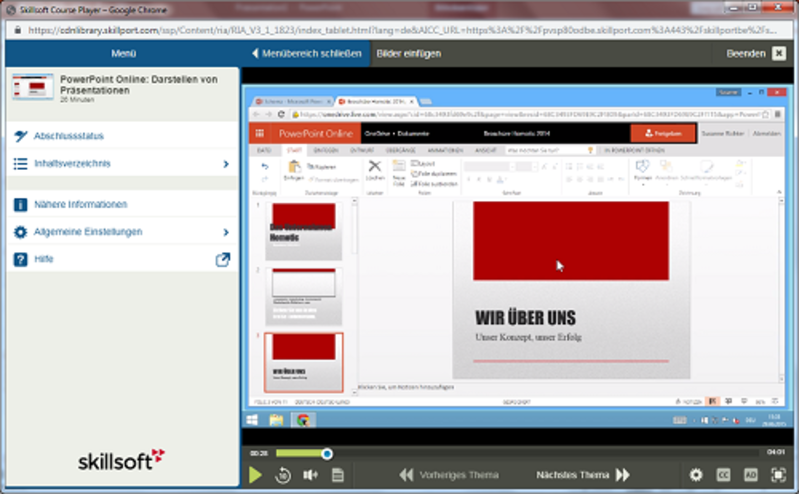Select the ANSICHT ribbon tab in video
The height and width of the screenshot is (494, 799).
point(486,150)
